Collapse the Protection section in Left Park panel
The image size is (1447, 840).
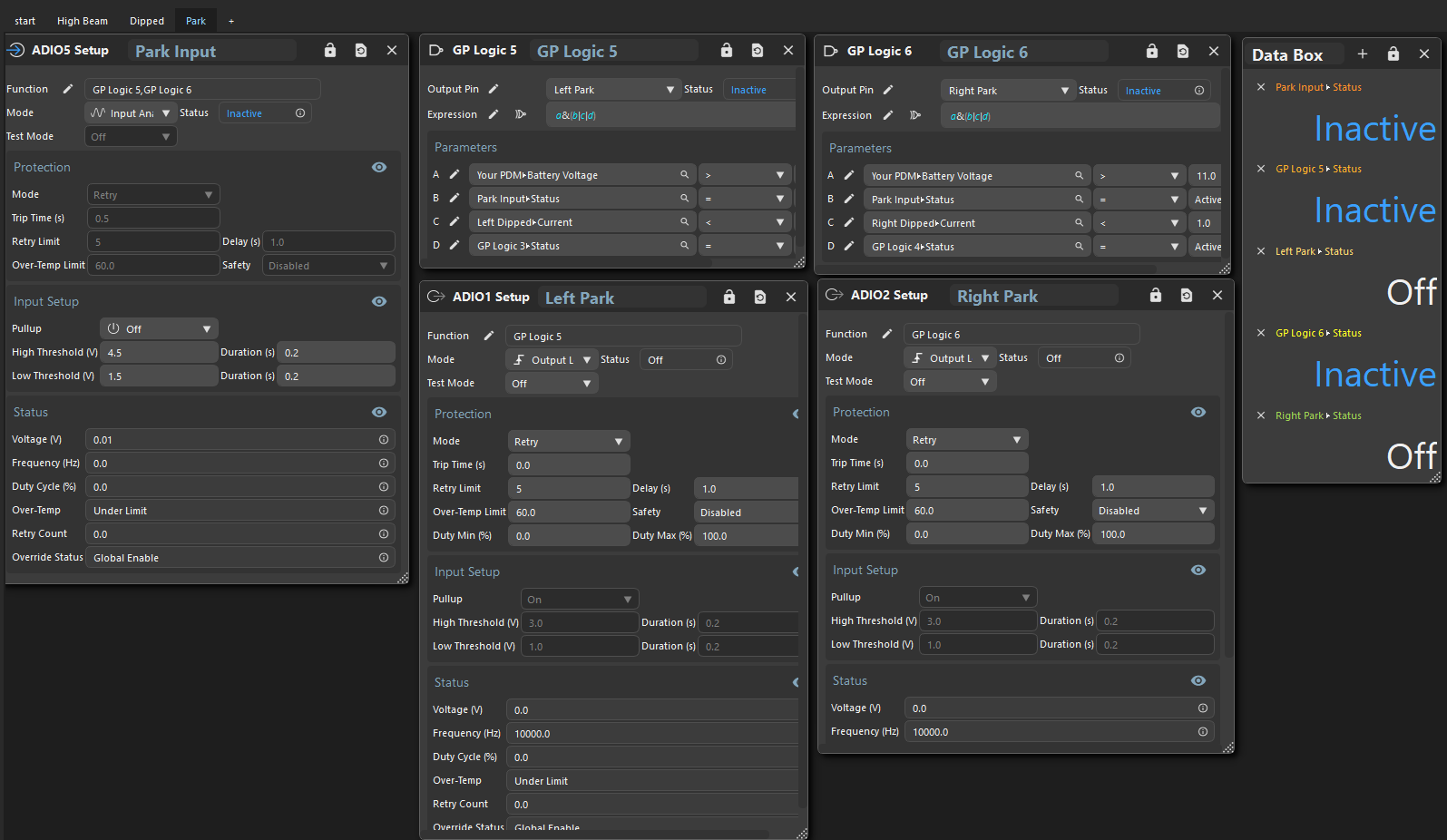[796, 414]
